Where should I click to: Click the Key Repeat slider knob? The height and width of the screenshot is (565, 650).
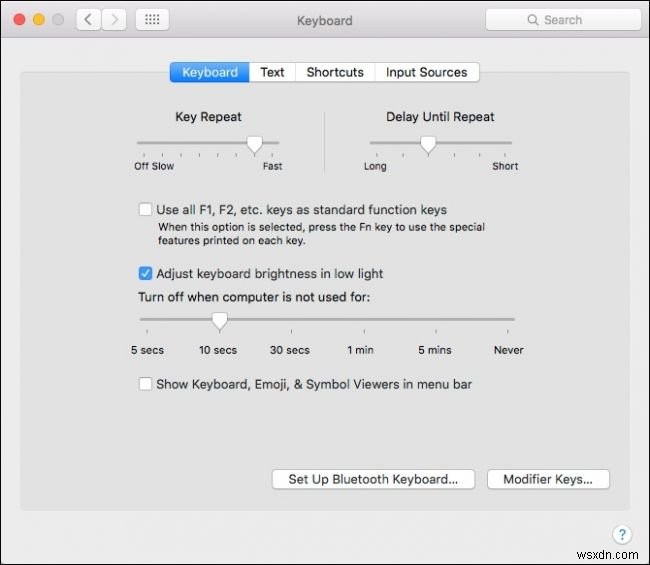(255, 145)
